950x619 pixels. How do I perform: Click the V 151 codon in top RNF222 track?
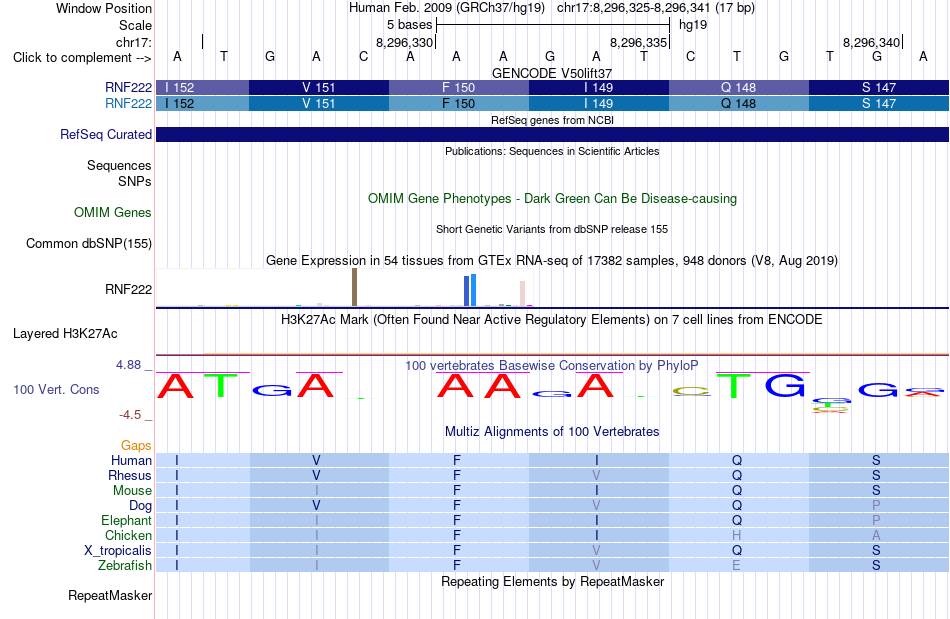319,87
